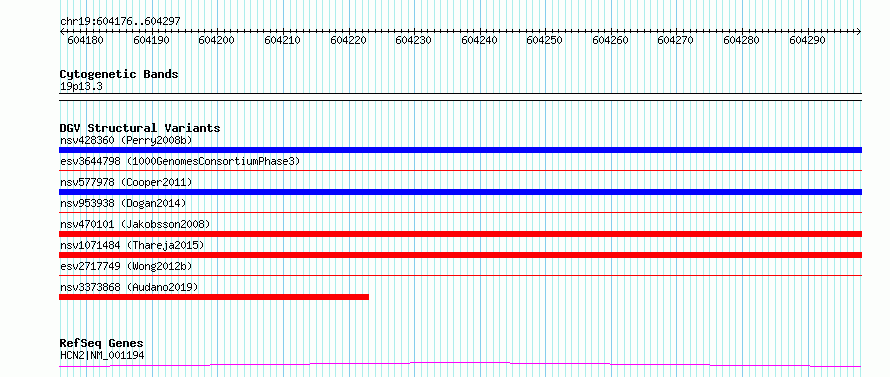The height and width of the screenshot is (377, 890).
Task: Click the thin red esv3644798 variant line
Action: 460,170
